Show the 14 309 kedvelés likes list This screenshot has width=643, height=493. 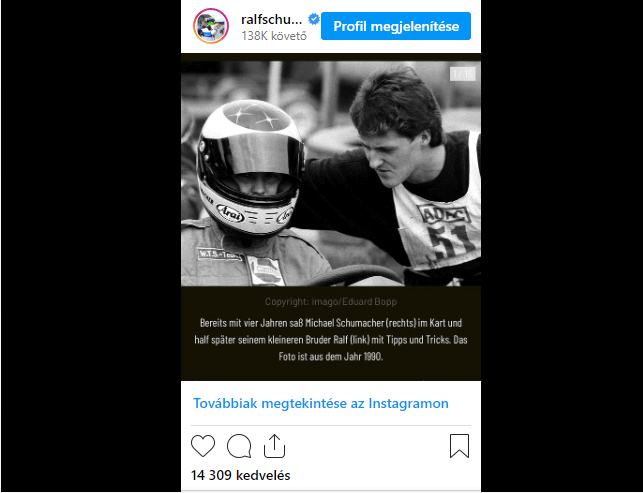240,475
